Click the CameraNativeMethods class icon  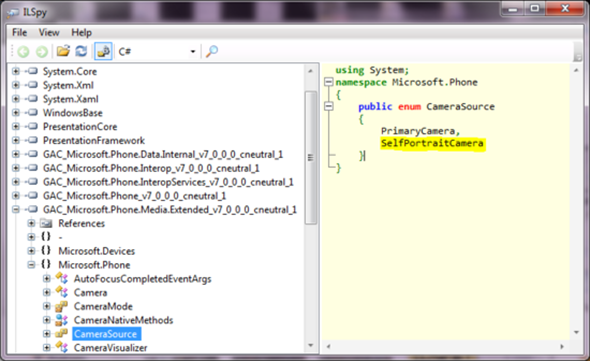coord(61,320)
